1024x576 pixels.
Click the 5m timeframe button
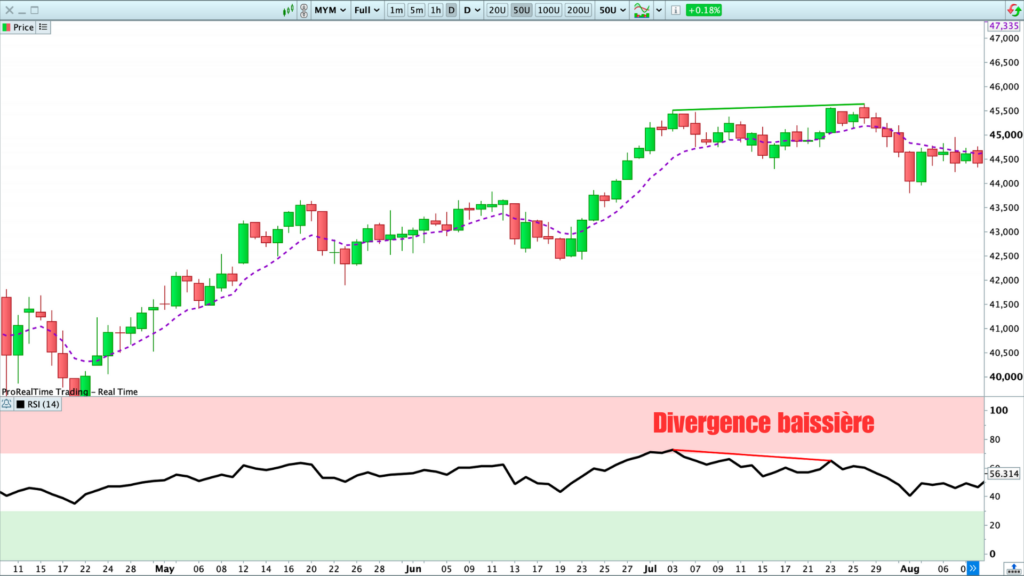(416, 10)
